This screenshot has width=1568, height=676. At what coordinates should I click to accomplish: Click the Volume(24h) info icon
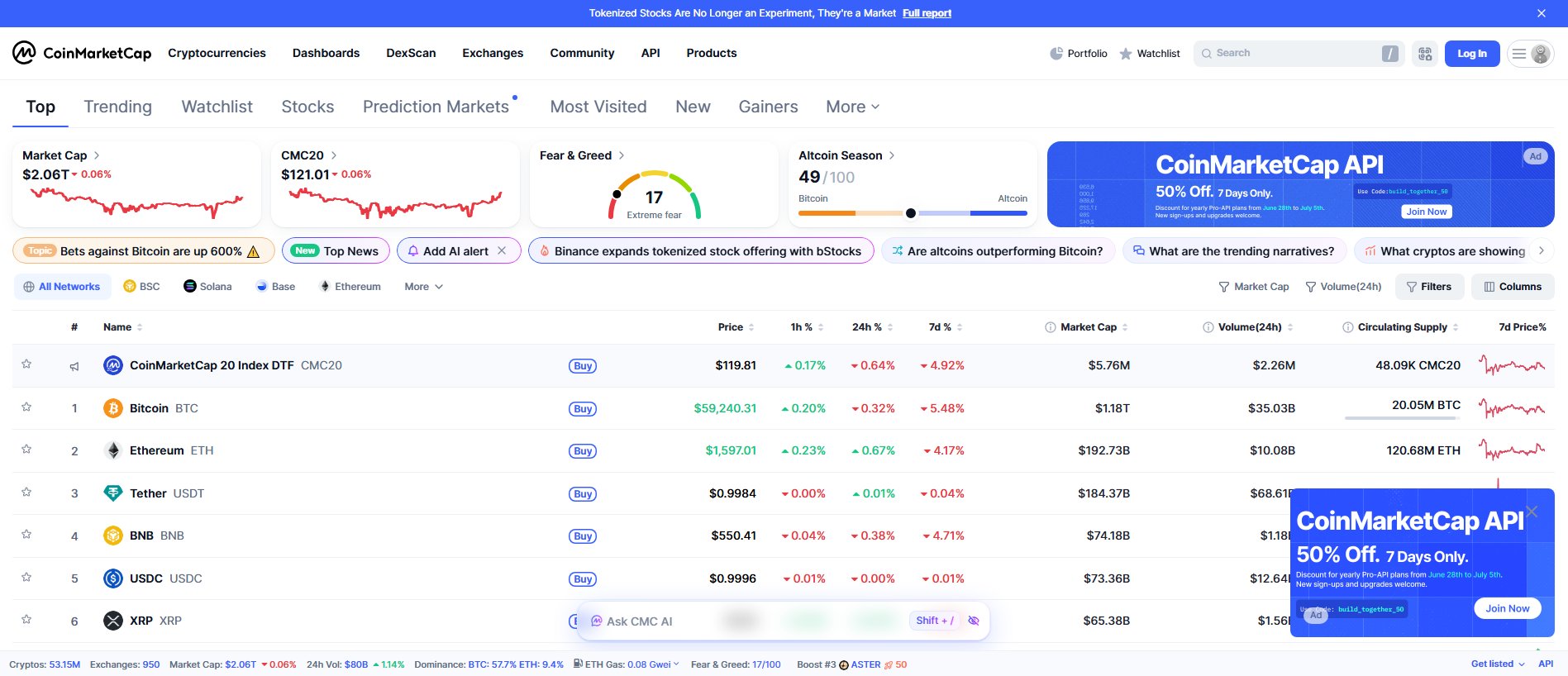coord(1208,327)
